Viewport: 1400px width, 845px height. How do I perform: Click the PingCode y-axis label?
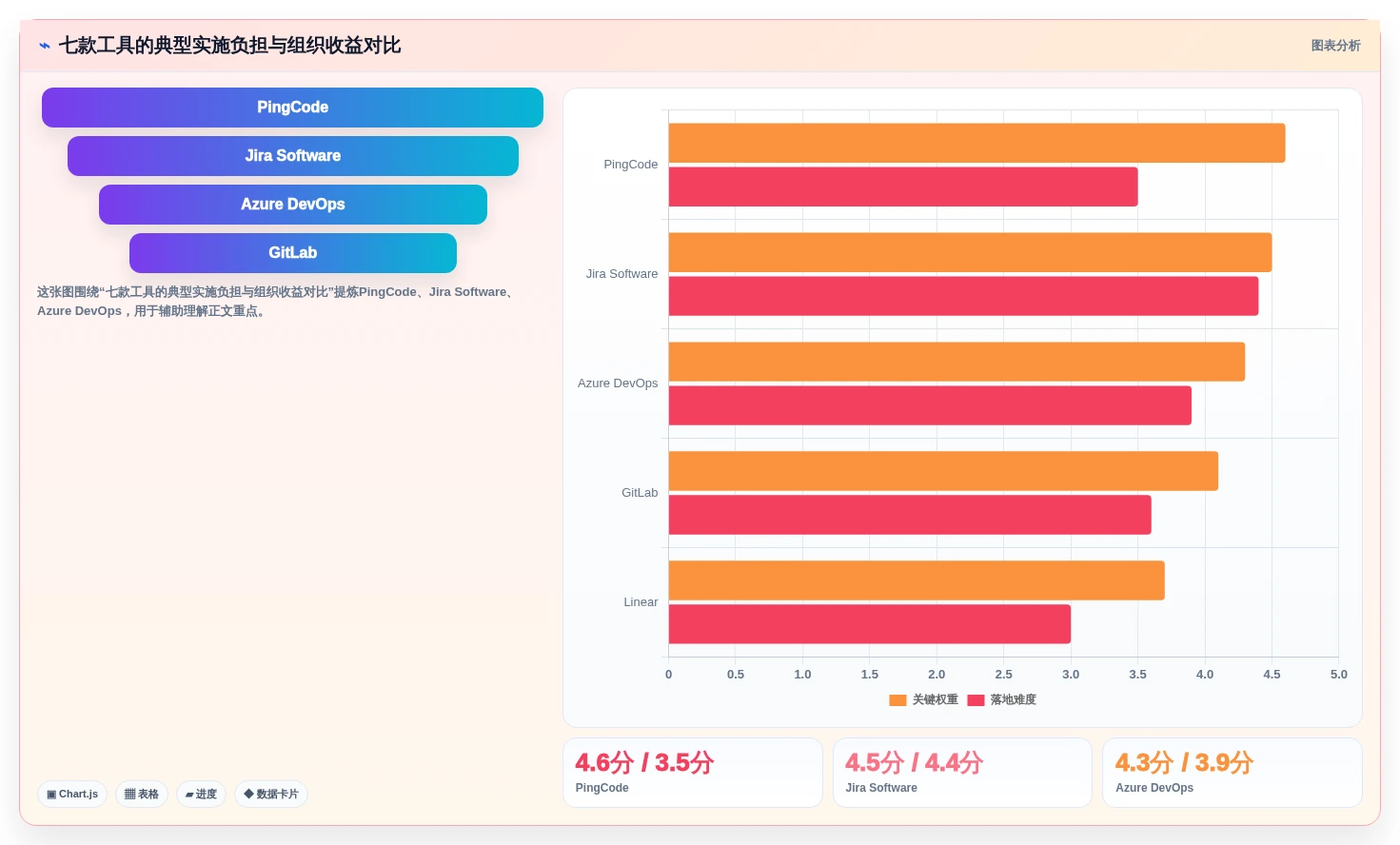(x=630, y=165)
